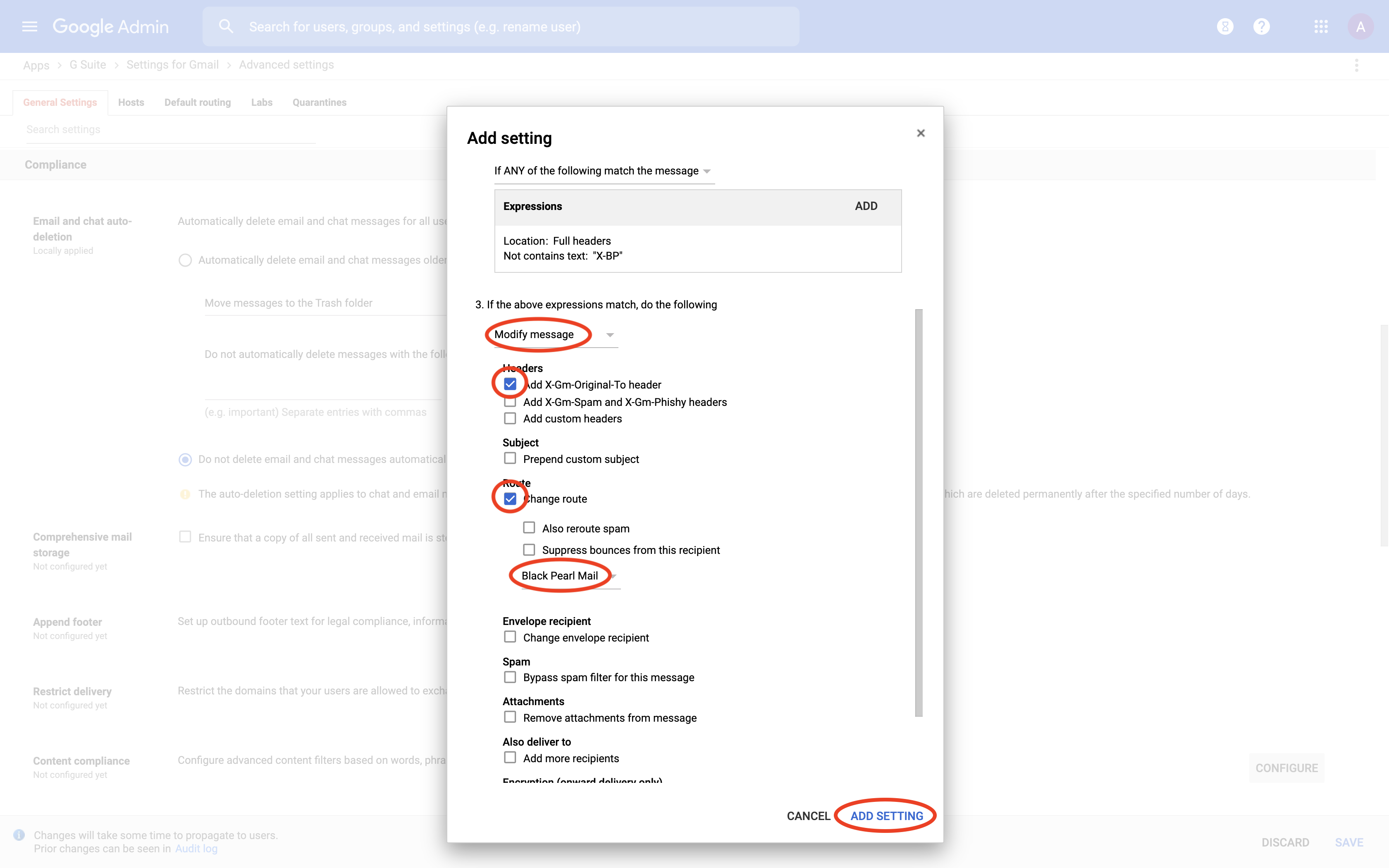Click the search magnifier icon
Viewport: 1389px width, 868px height.
click(x=226, y=26)
